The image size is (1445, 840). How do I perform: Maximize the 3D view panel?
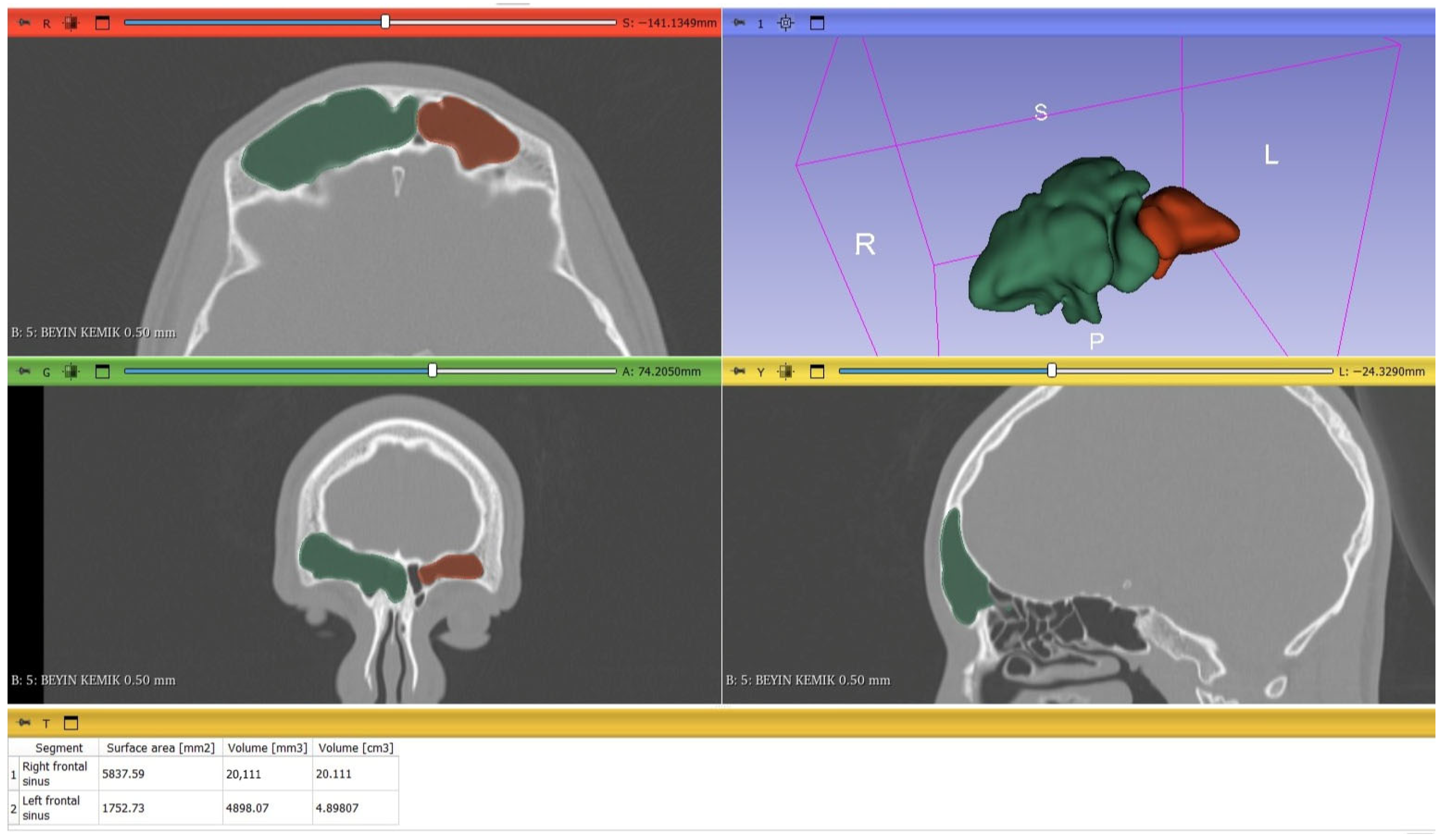click(818, 23)
